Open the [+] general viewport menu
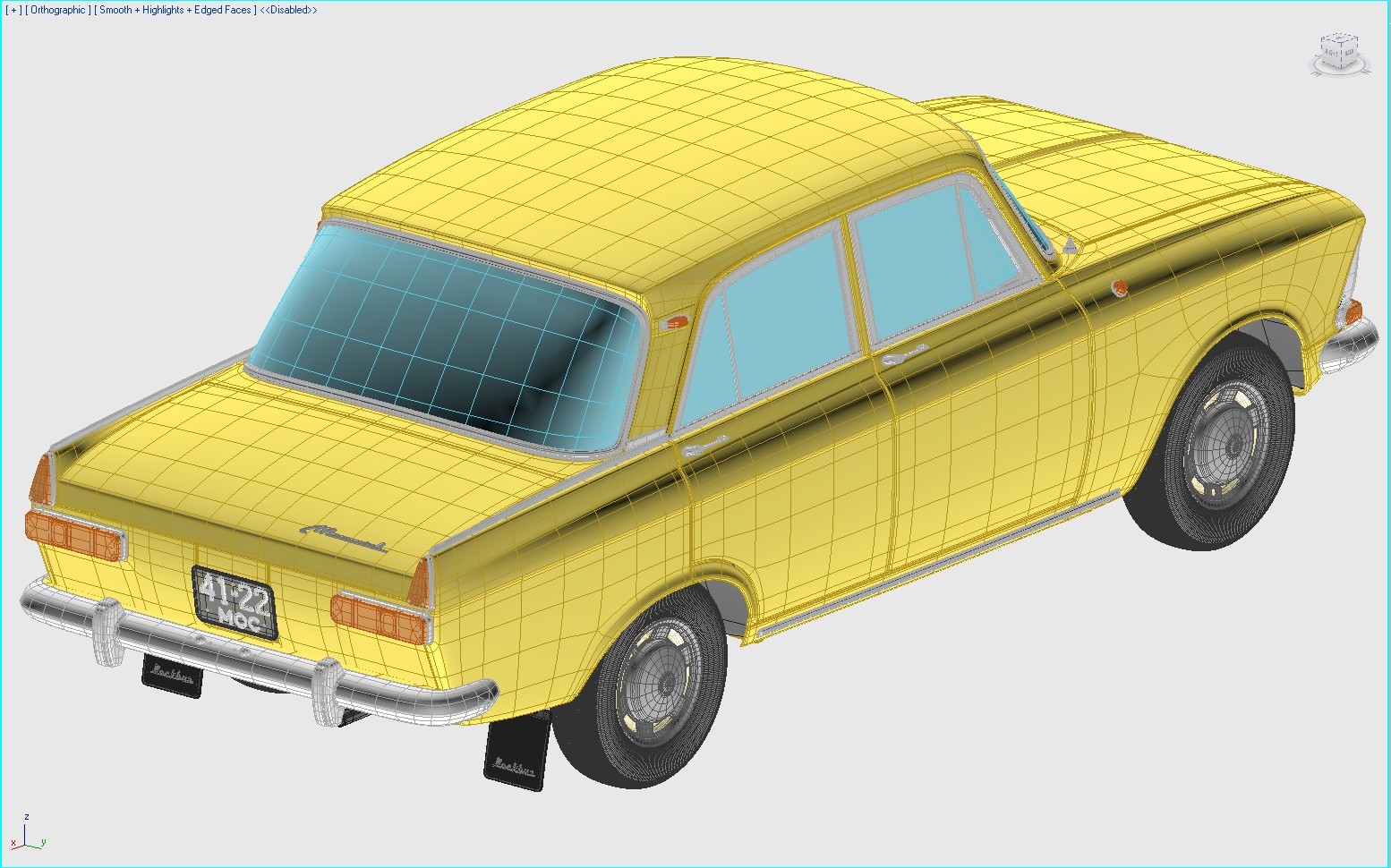 click(x=13, y=10)
